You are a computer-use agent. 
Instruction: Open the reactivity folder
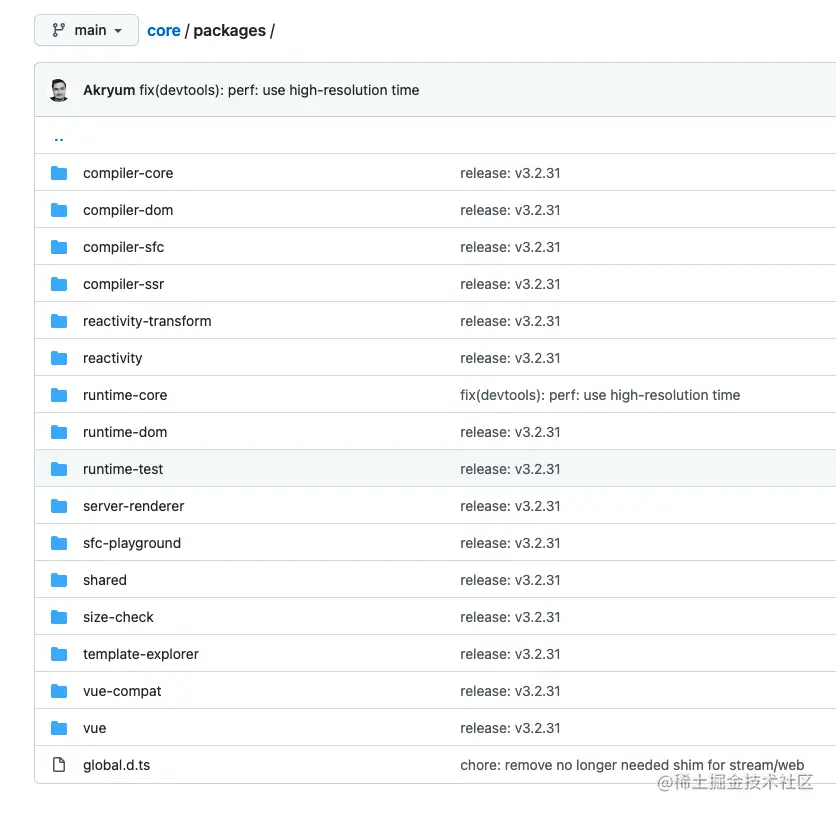(x=112, y=358)
